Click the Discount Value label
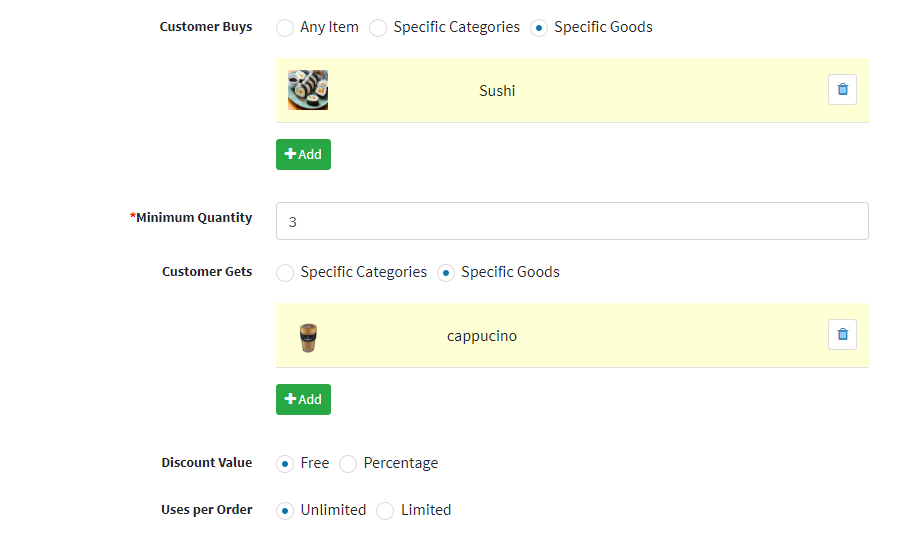The image size is (906, 538). click(x=207, y=462)
